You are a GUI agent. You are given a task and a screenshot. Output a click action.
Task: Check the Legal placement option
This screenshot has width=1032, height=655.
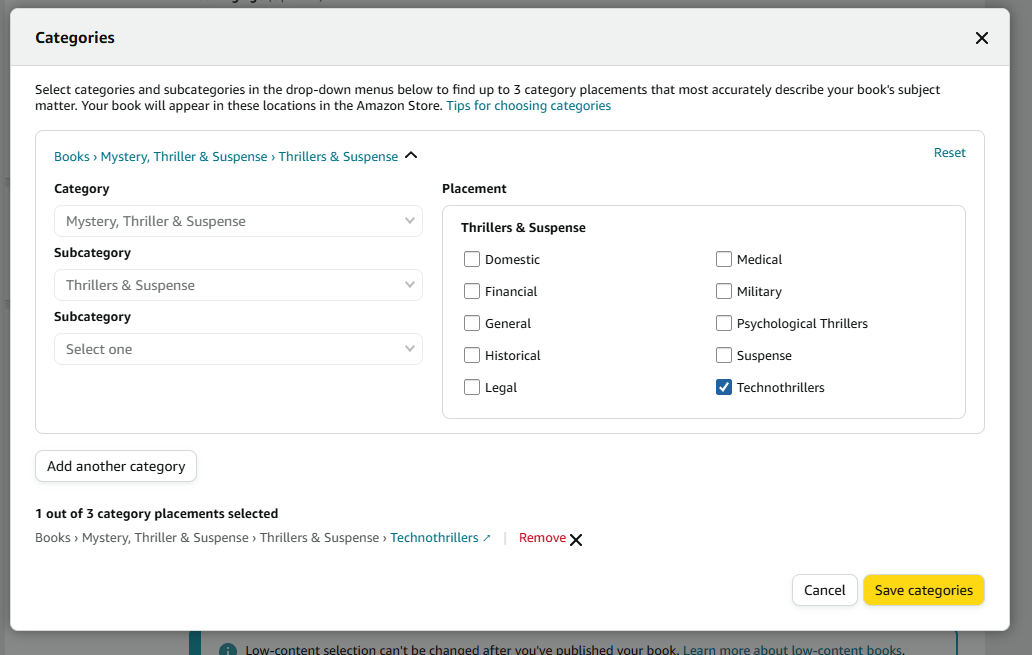tap(472, 388)
